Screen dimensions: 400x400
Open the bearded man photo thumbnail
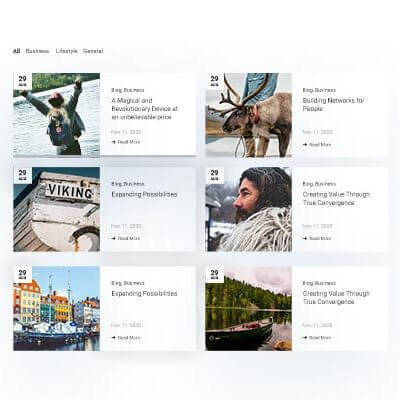point(249,209)
